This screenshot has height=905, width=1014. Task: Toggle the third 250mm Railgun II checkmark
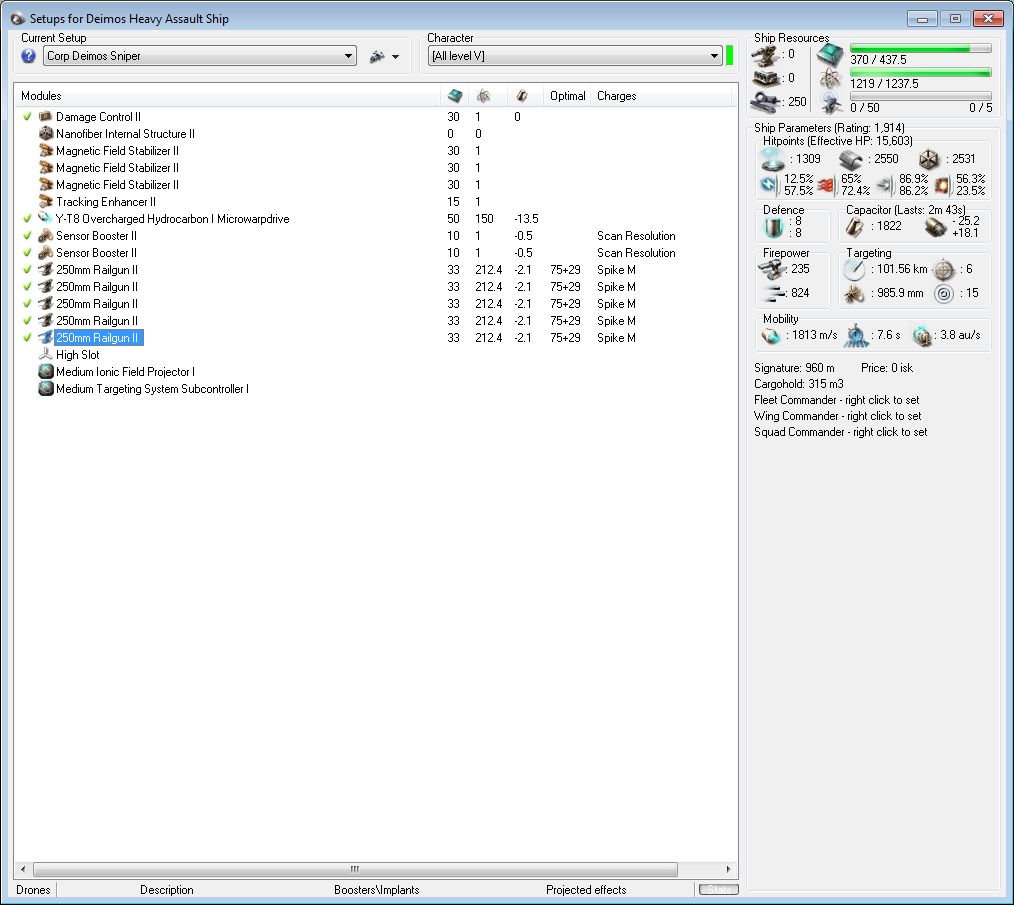click(x=27, y=303)
